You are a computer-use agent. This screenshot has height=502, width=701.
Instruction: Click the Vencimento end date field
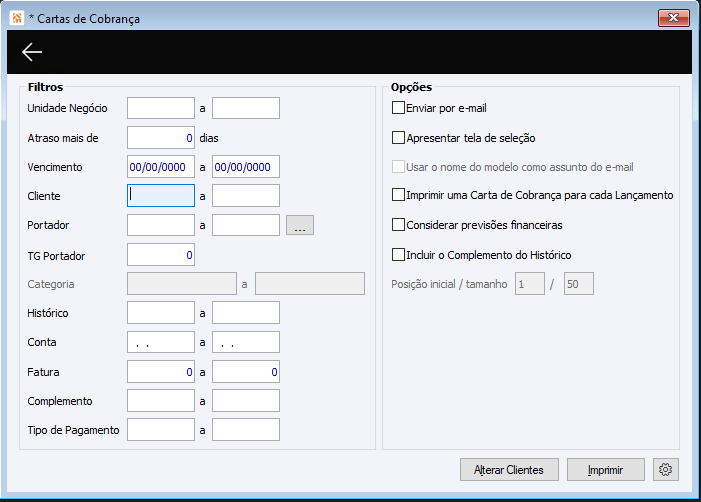point(246,167)
